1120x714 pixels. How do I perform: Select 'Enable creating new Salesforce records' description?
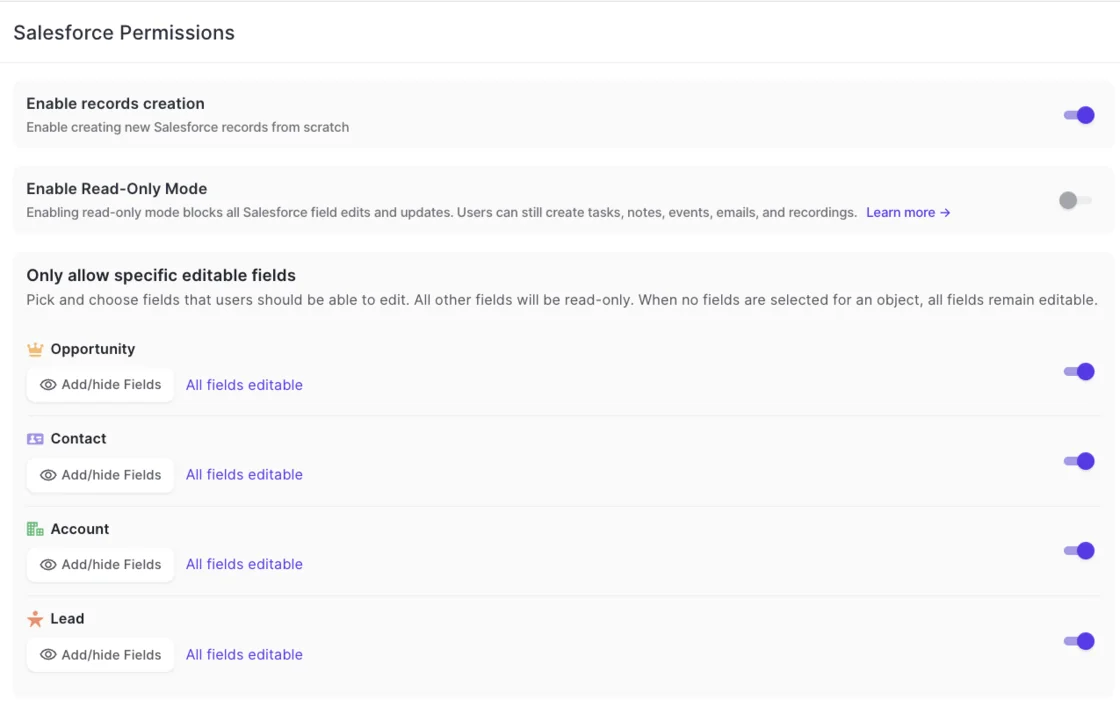188,127
